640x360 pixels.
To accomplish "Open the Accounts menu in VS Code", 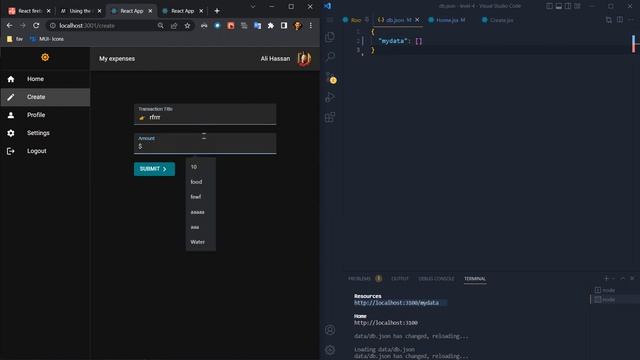I will coord(330,330).
